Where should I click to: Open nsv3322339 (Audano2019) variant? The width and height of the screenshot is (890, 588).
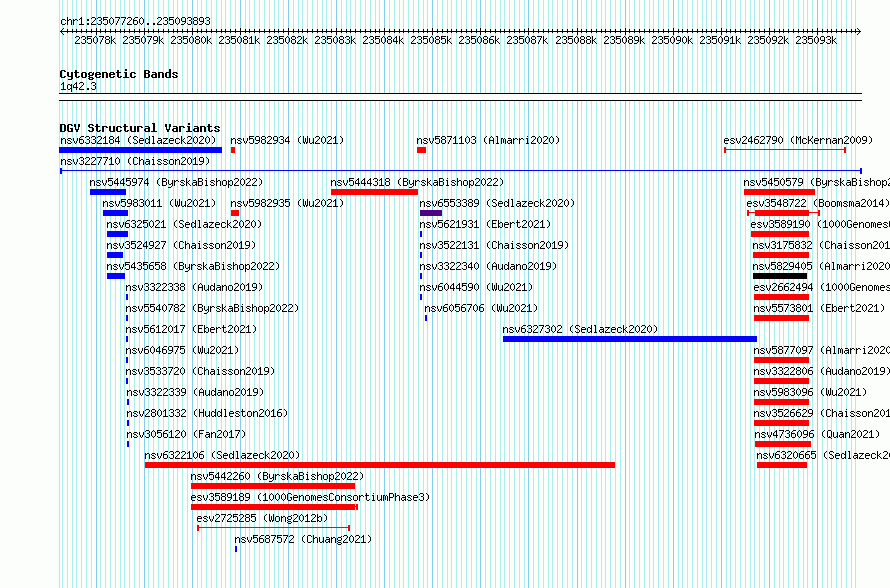195,392
